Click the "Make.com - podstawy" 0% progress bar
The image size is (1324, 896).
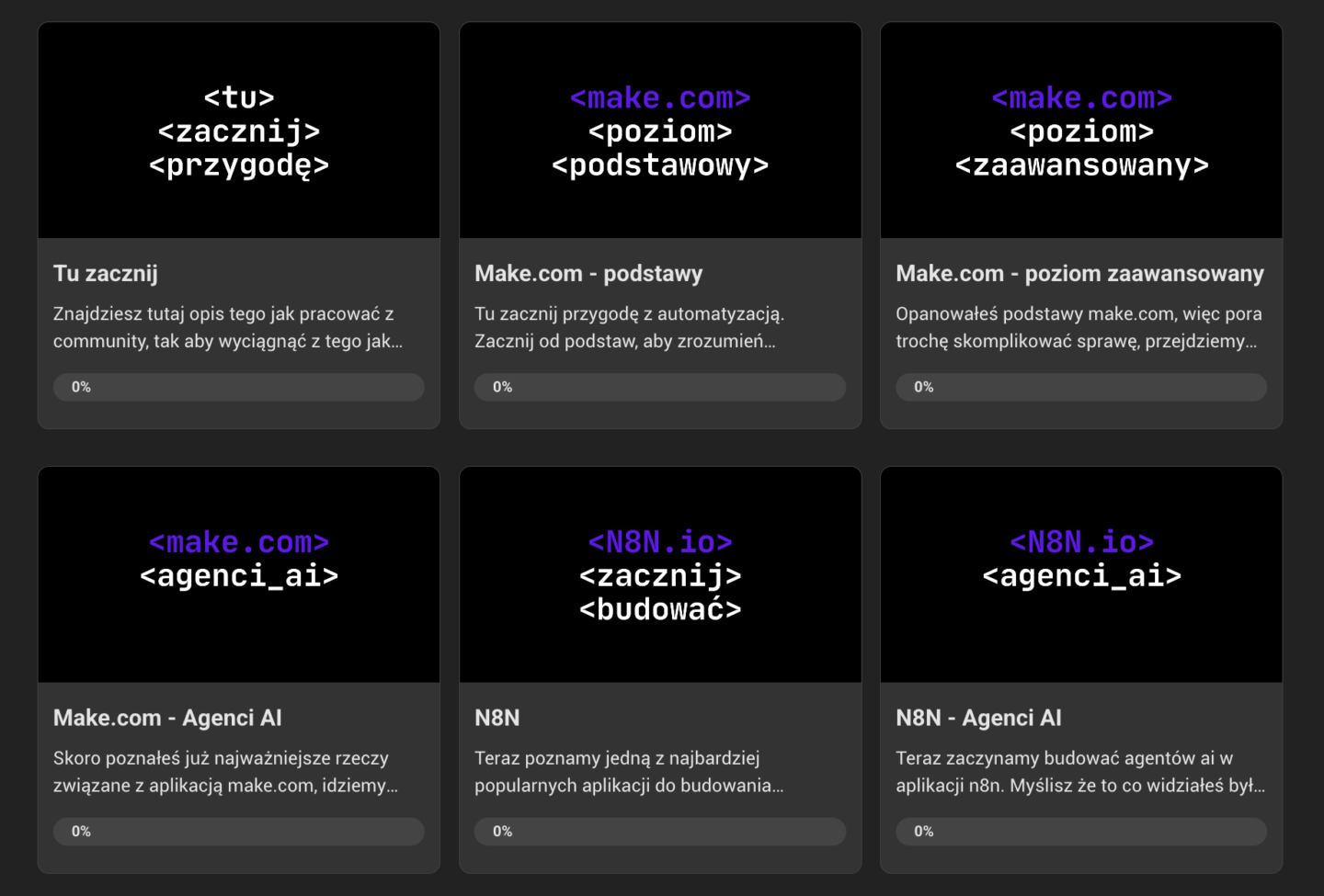click(x=660, y=387)
